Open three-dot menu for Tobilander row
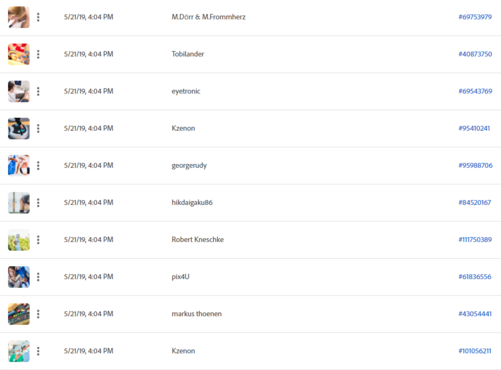Image resolution: width=501 pixels, height=370 pixels. point(38,54)
